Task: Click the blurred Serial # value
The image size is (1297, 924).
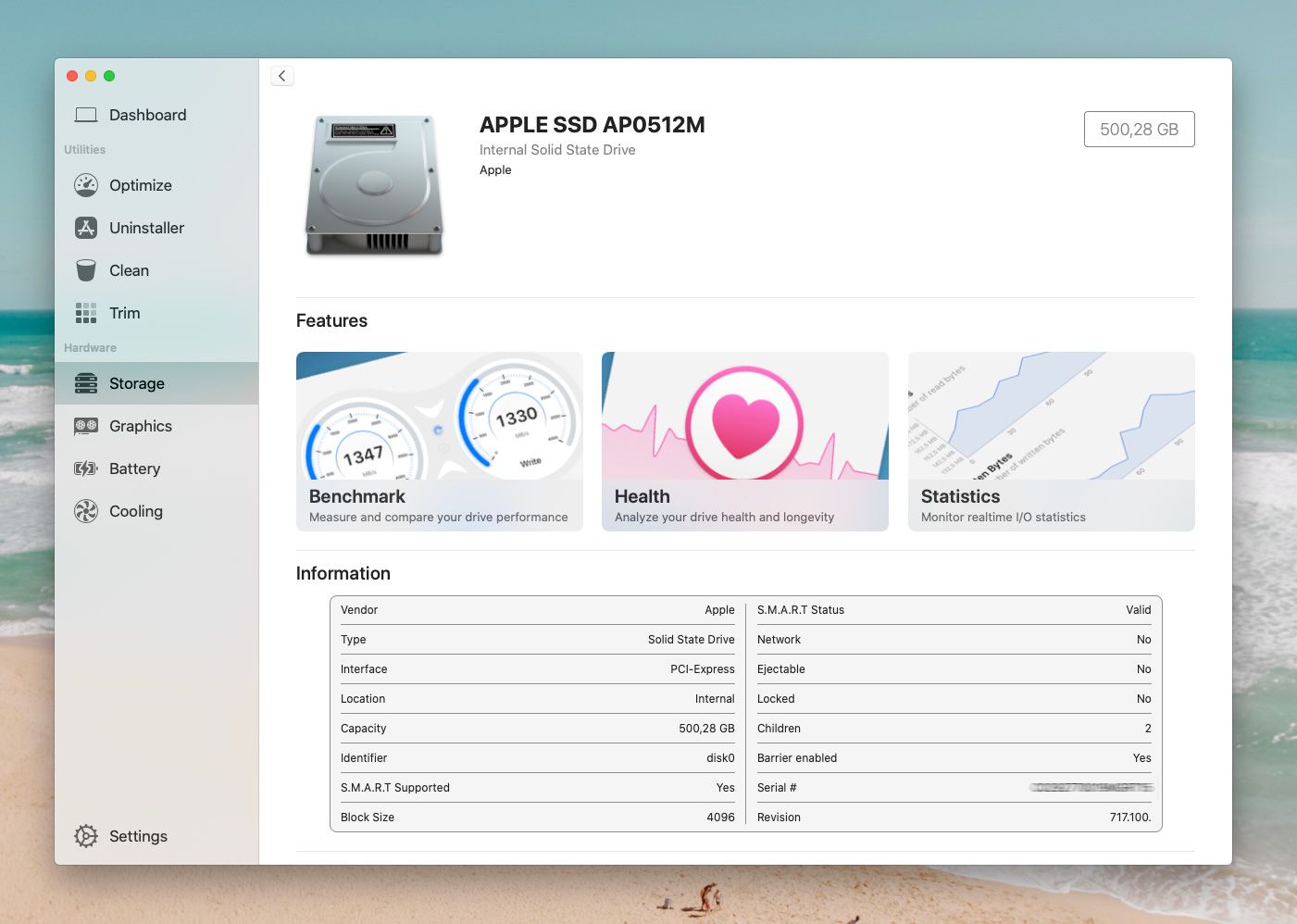Action: [1092, 788]
